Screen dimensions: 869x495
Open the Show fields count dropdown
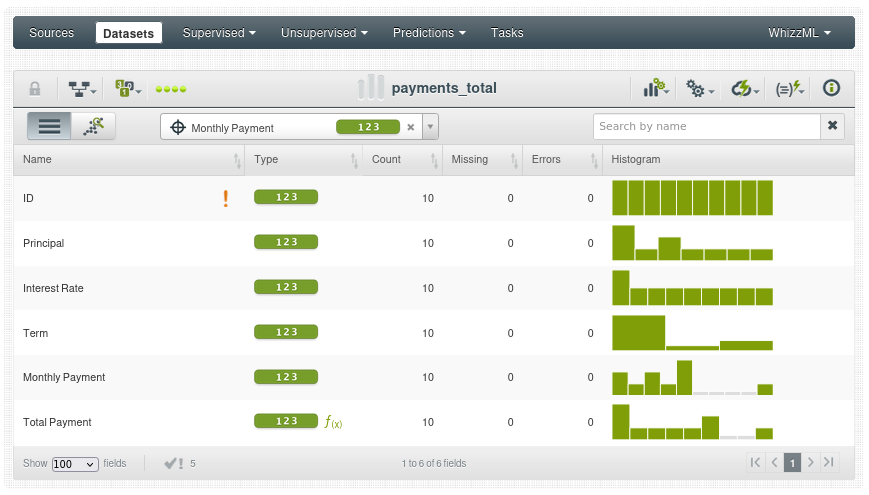76,464
